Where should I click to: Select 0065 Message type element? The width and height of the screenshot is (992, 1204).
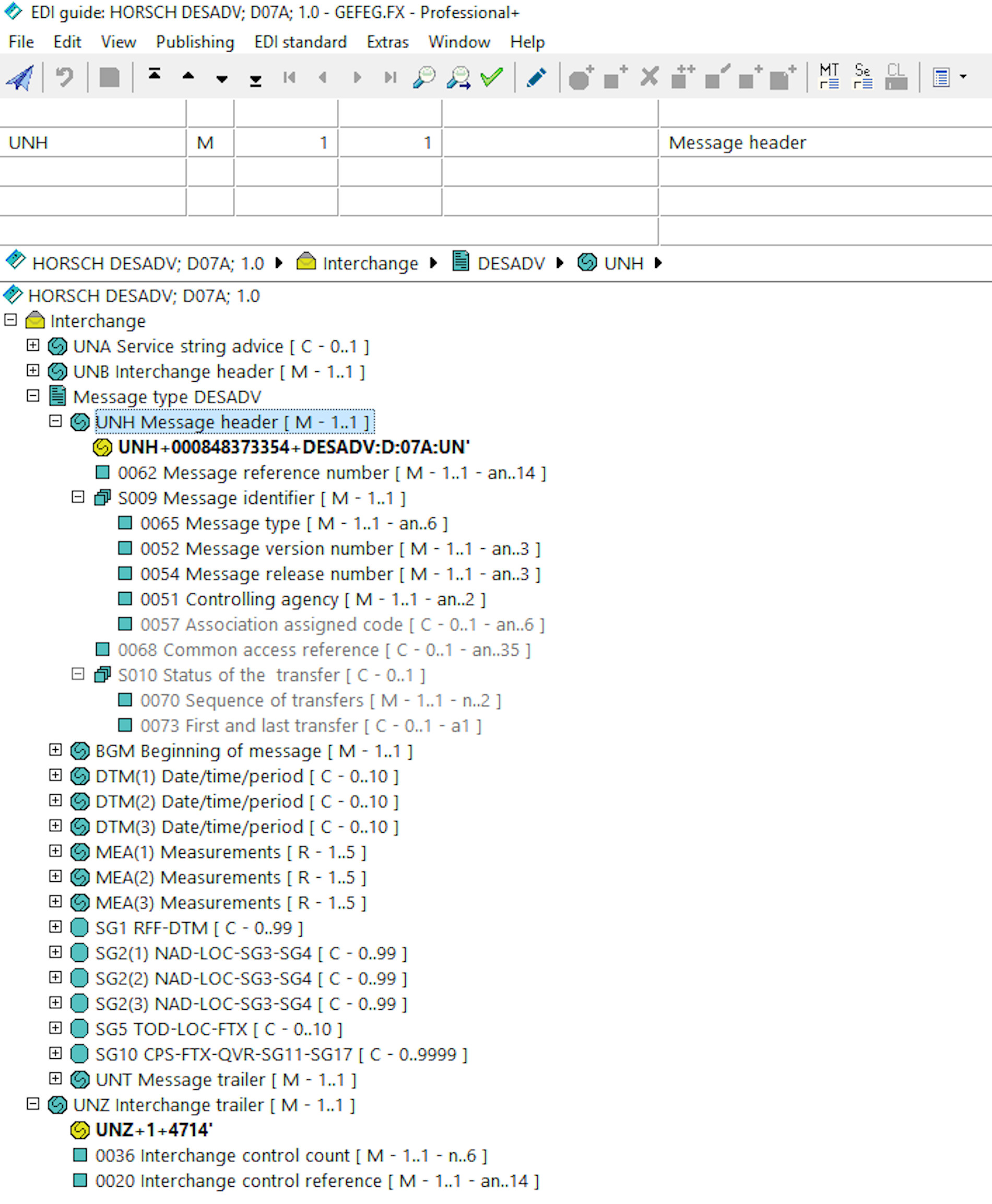(293, 523)
